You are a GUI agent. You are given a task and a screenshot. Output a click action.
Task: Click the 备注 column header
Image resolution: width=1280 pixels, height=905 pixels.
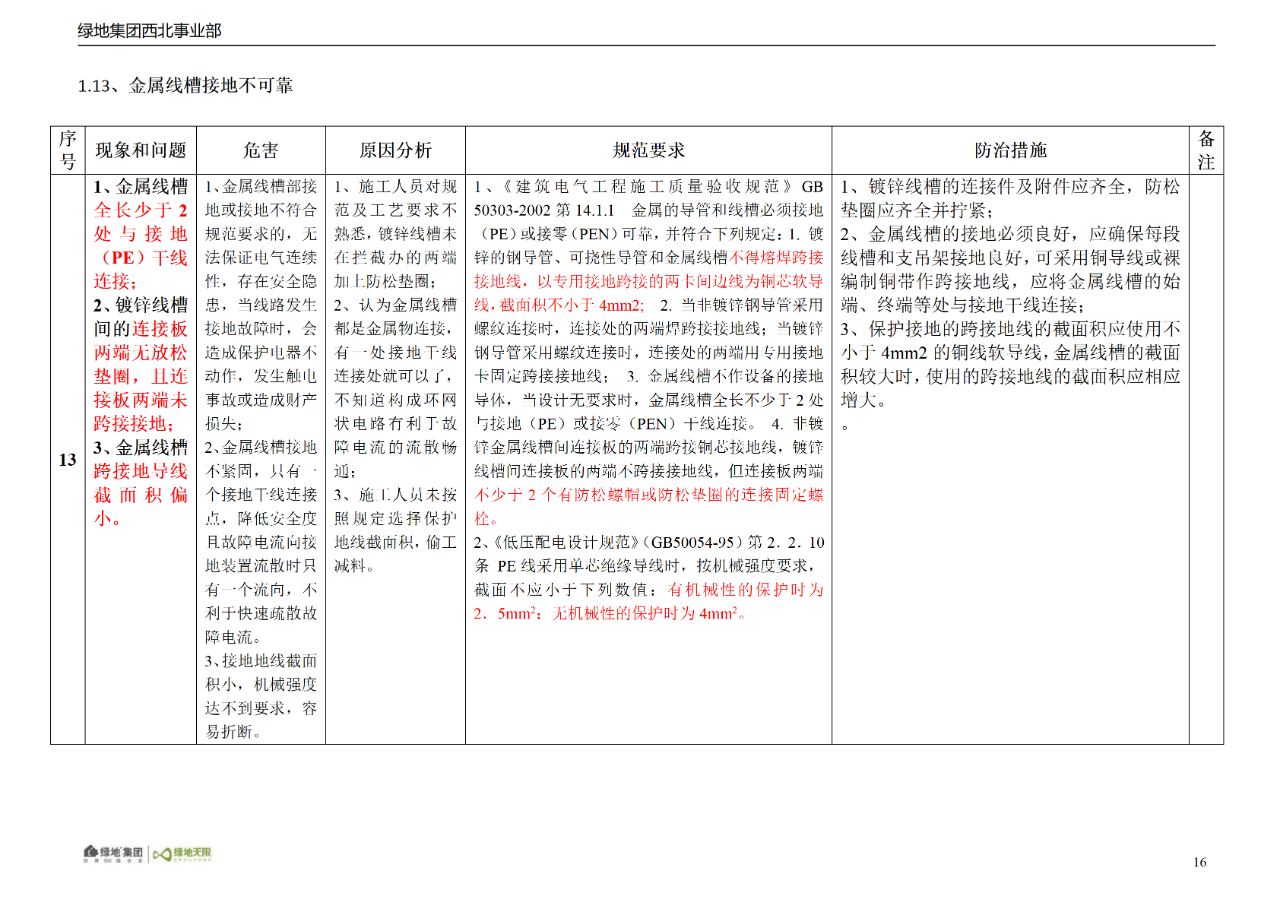click(x=1206, y=150)
